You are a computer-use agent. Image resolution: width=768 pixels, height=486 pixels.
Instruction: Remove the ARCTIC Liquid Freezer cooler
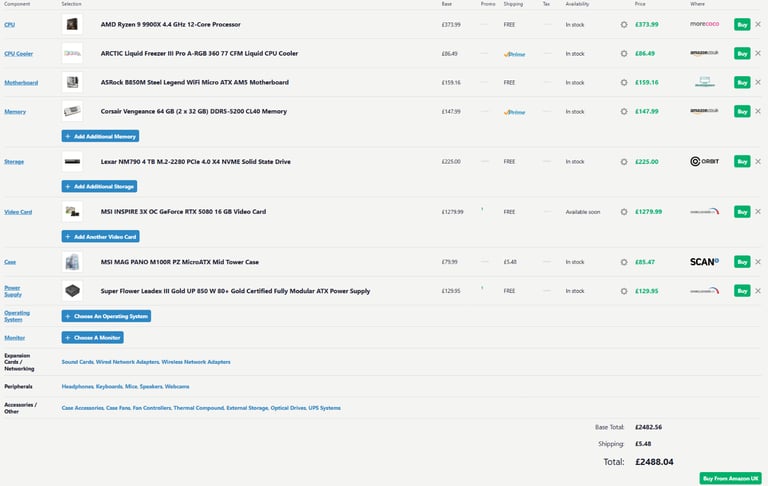click(758, 53)
